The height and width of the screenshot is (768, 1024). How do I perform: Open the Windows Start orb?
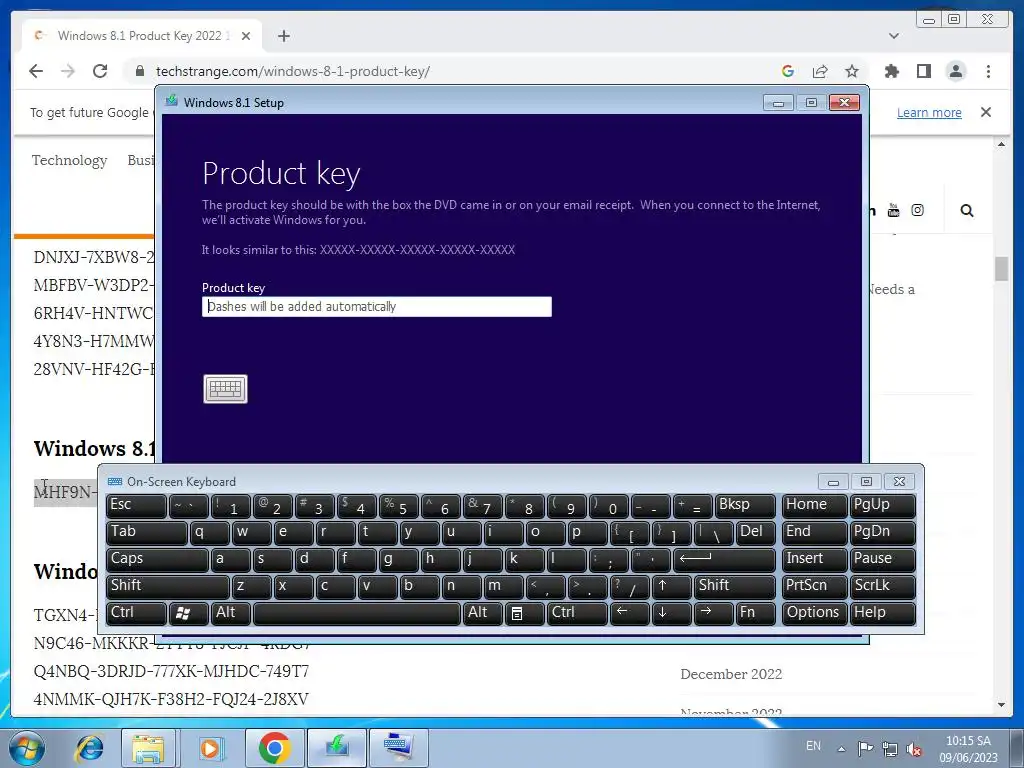(x=27, y=748)
